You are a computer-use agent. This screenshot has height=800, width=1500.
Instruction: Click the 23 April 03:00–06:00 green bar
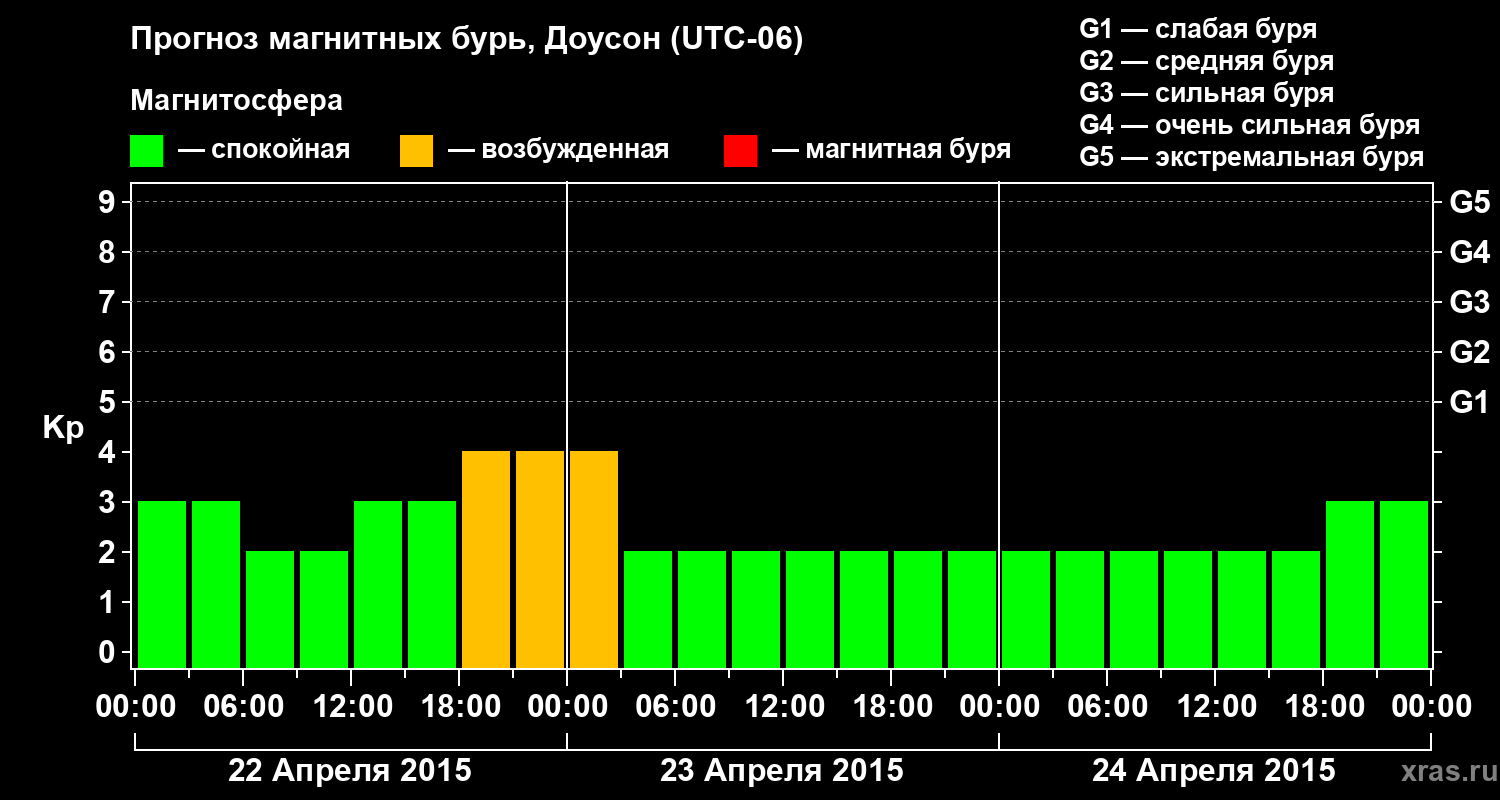point(648,609)
